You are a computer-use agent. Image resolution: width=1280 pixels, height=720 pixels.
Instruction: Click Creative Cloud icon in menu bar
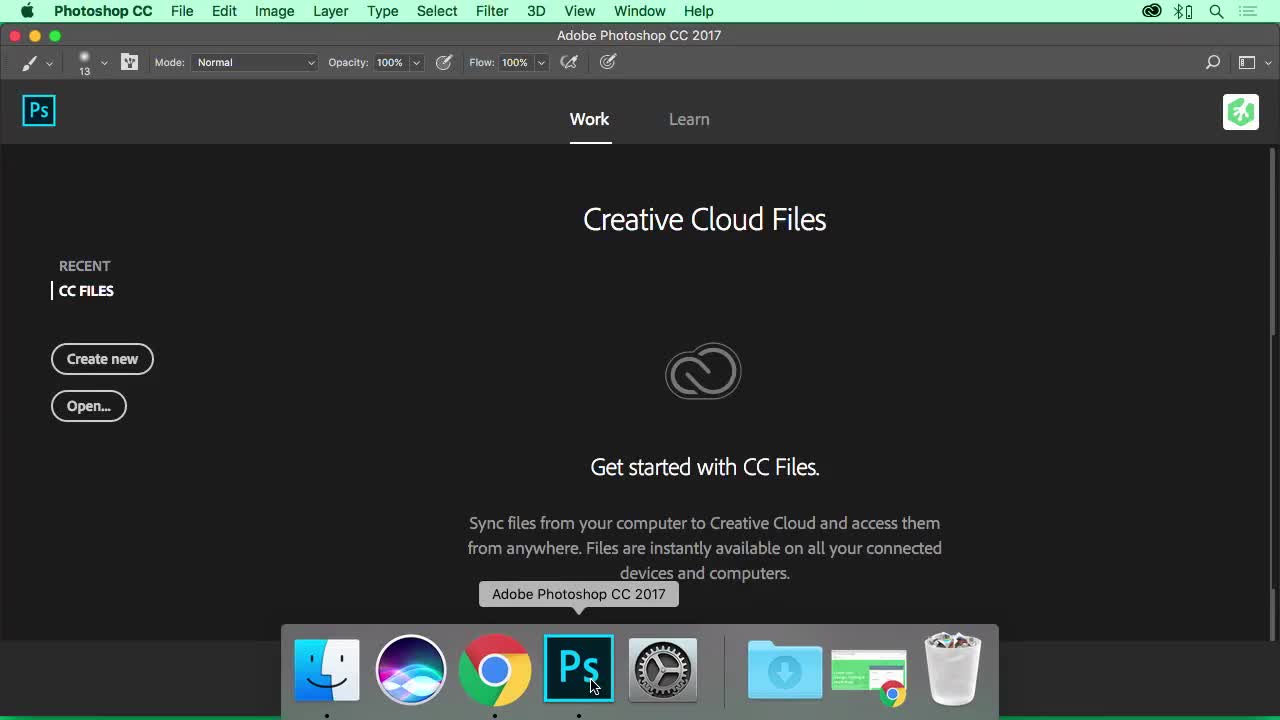tap(1152, 11)
